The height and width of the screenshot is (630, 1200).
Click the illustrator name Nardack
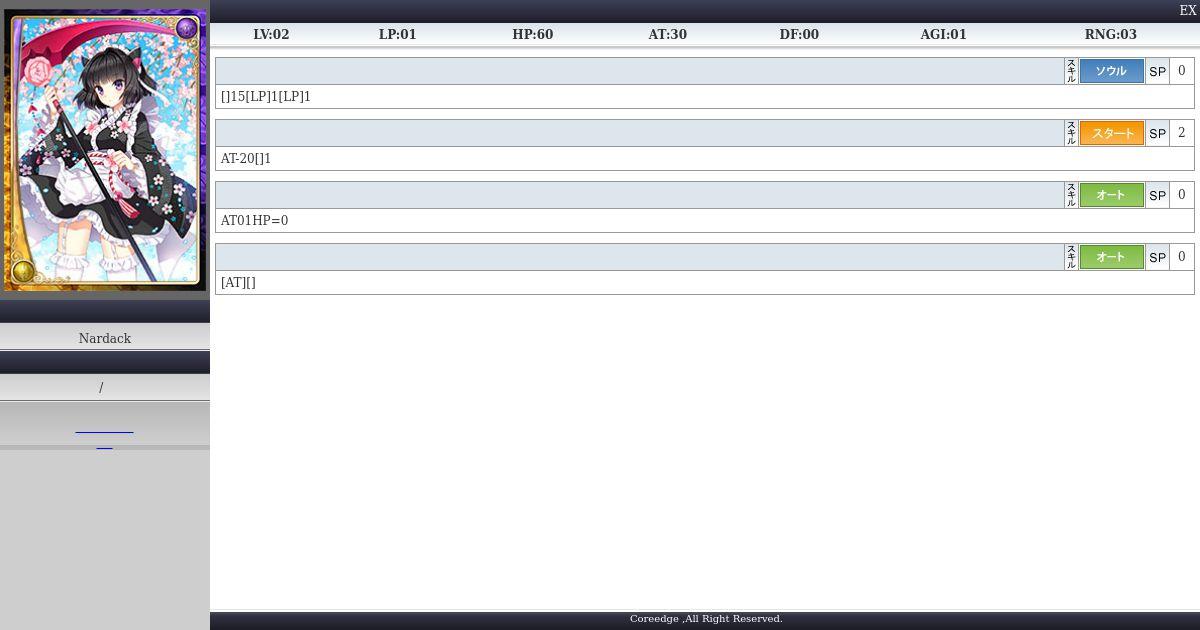pos(105,338)
